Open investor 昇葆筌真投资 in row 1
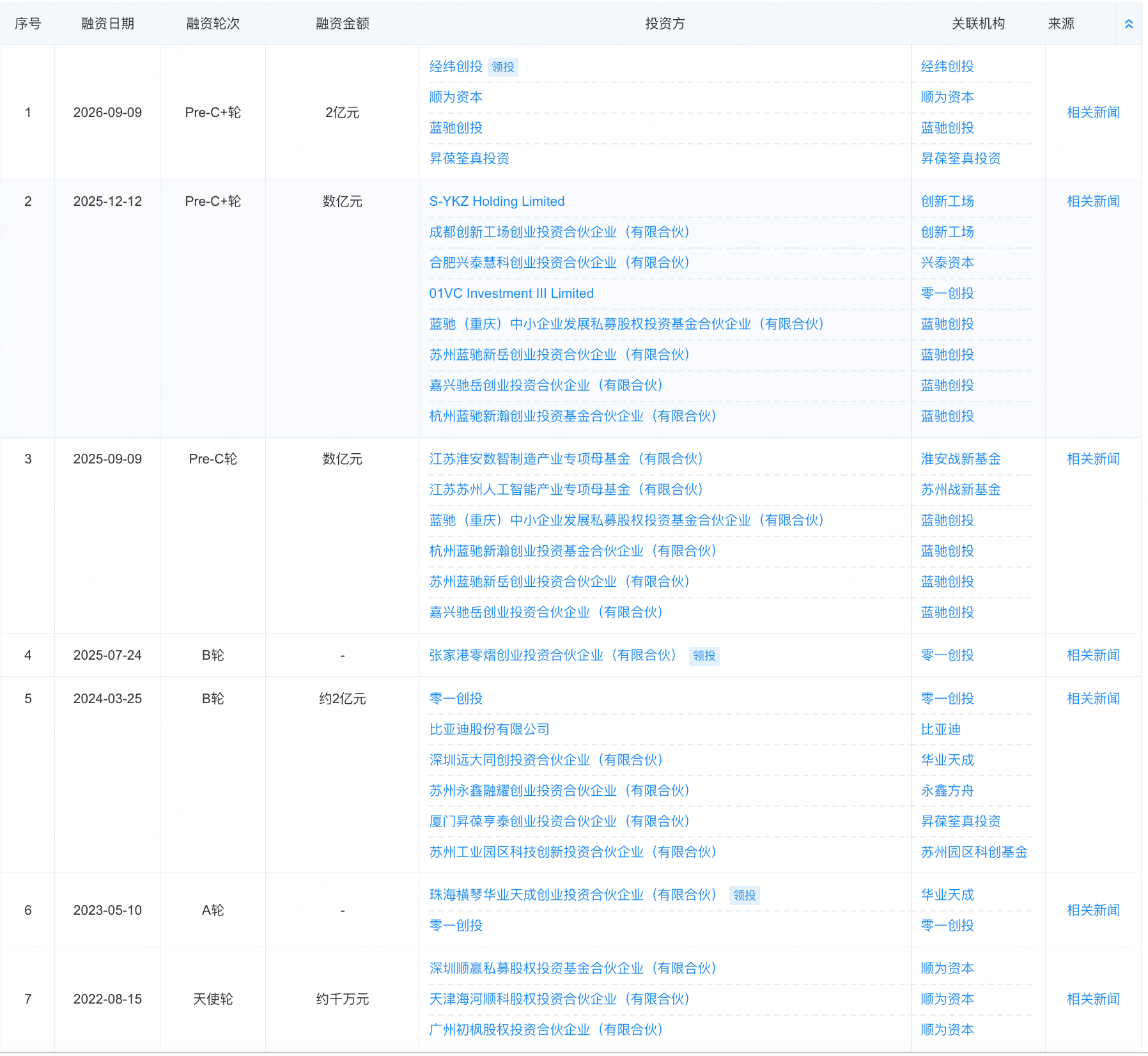1148x1056 pixels. click(x=469, y=159)
